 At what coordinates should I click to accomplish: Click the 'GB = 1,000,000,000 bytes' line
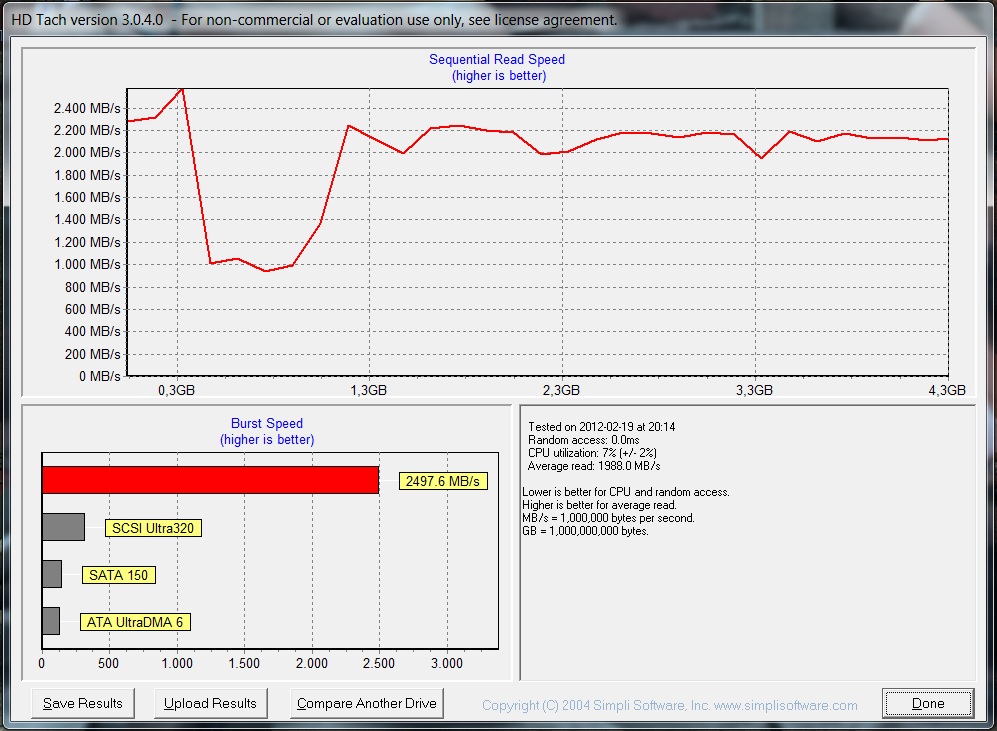point(585,531)
